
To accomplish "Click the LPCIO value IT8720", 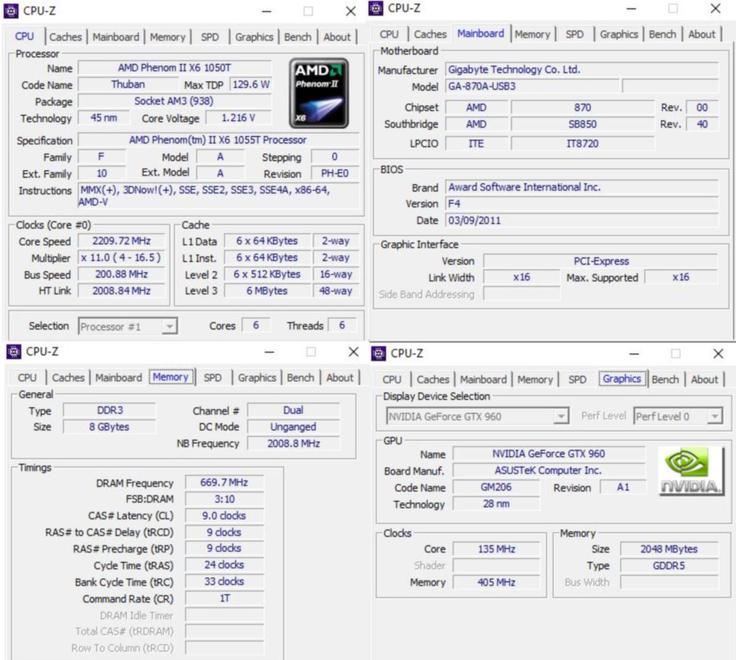I will 583,144.
